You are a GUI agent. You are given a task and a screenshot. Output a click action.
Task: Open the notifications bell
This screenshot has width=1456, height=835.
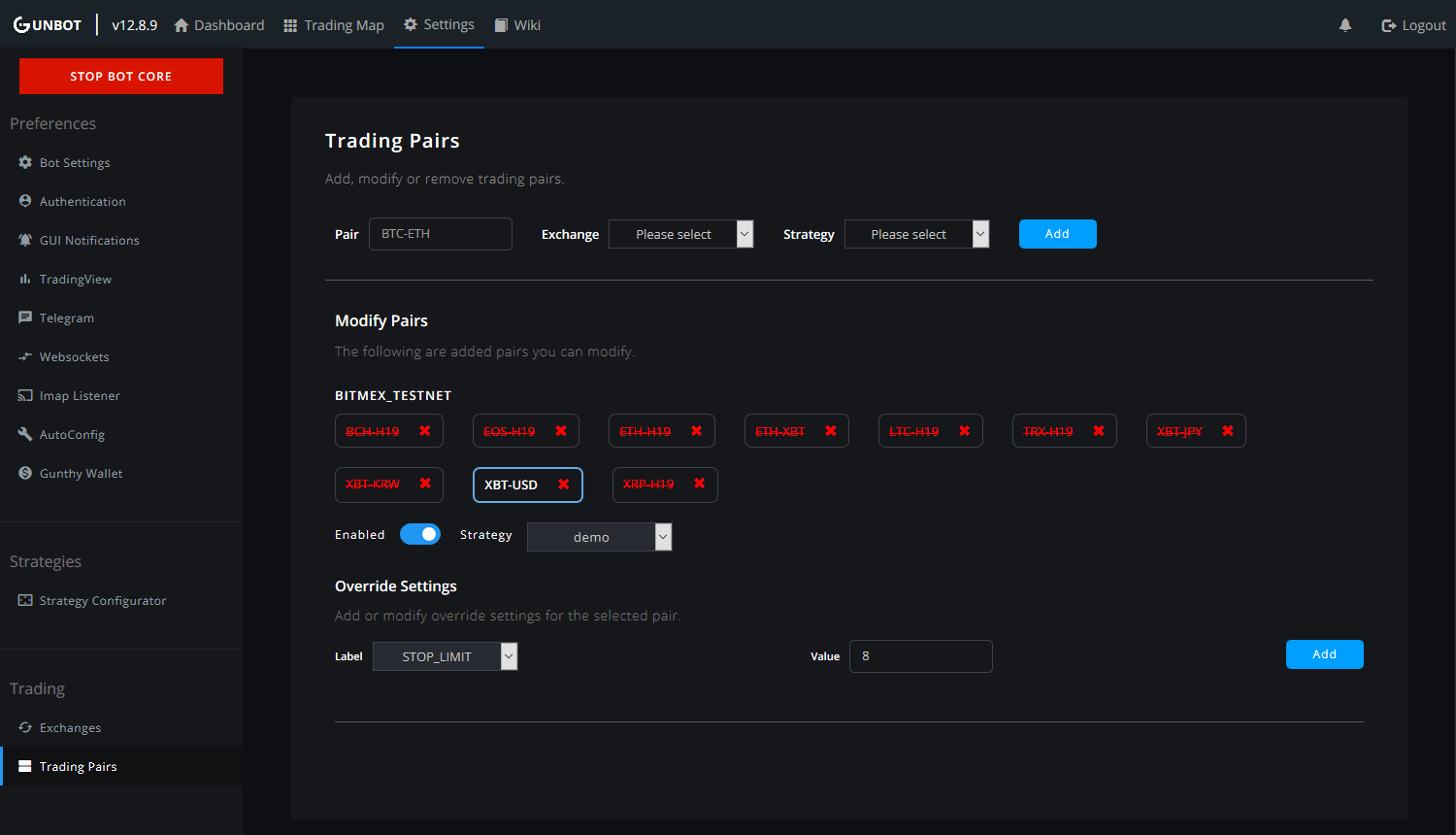pyautogui.click(x=1345, y=25)
